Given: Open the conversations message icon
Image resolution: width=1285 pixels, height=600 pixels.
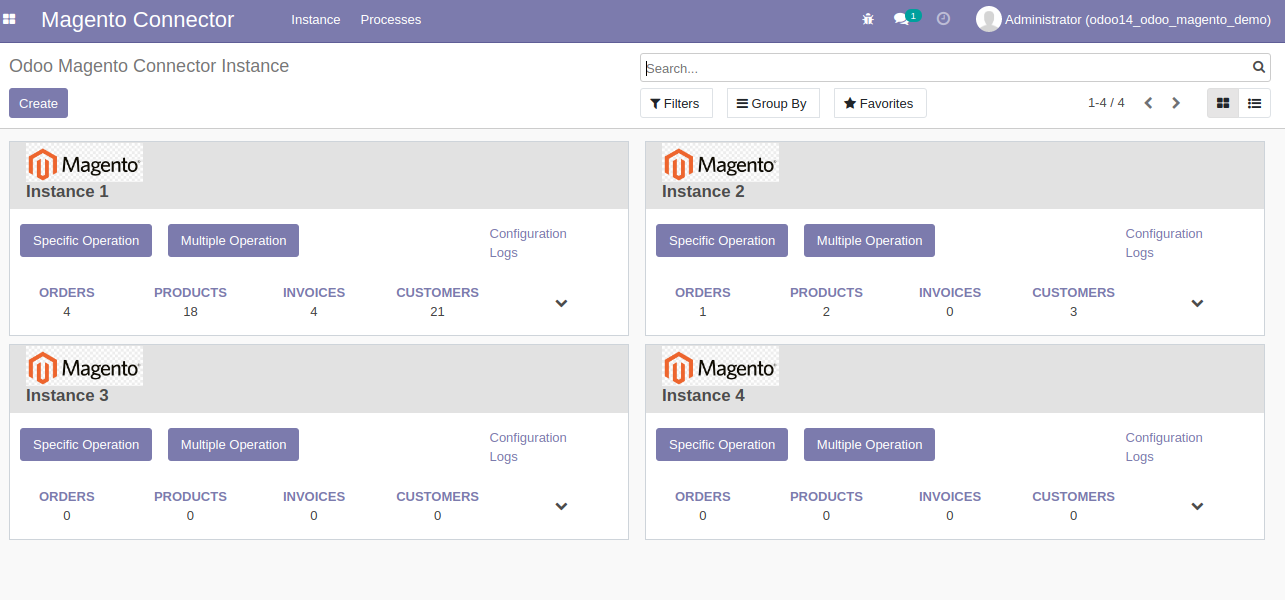Looking at the screenshot, I should (x=901, y=19).
